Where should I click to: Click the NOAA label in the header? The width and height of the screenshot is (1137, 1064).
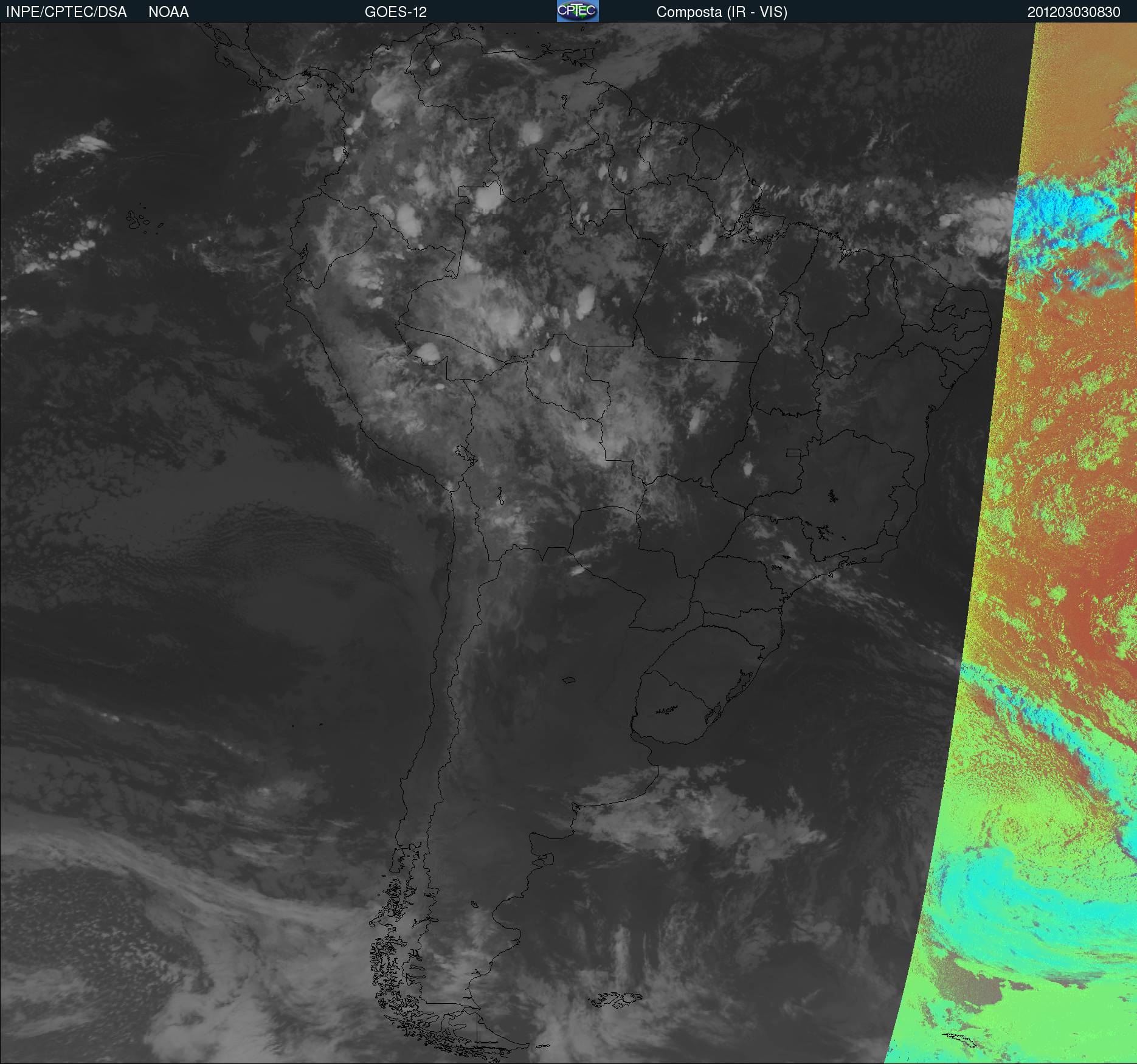168,12
